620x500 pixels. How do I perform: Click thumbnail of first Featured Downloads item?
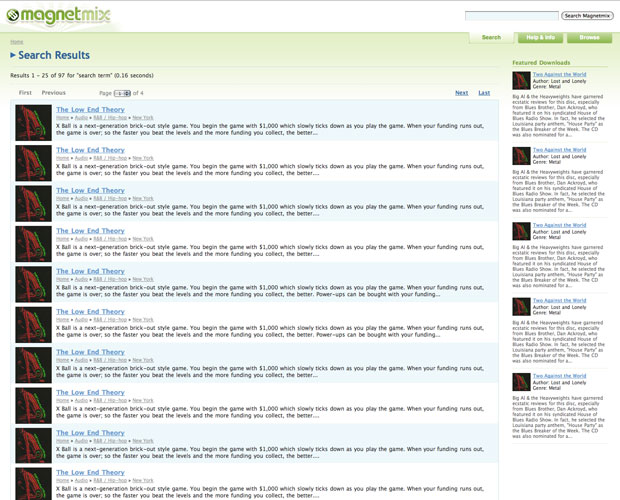click(x=521, y=81)
